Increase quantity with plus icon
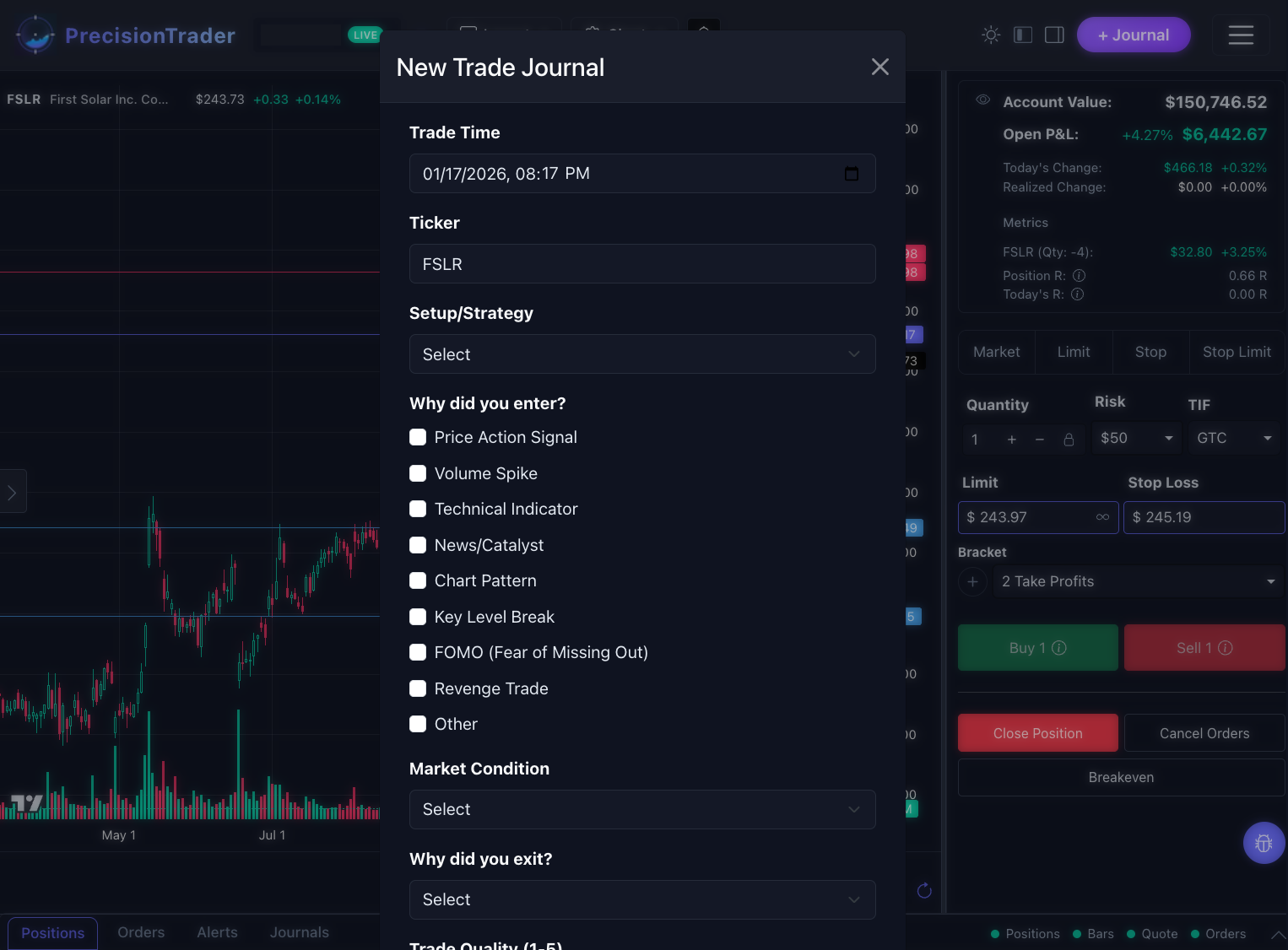Screen dimensions: 1288x950 pos(1012,440)
